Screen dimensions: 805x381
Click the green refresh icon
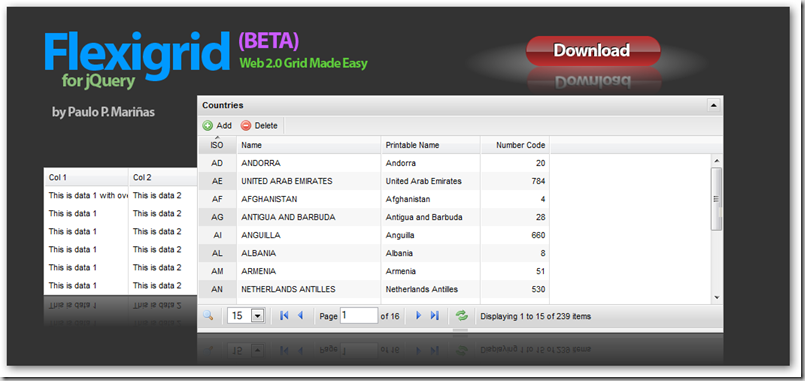(x=463, y=316)
